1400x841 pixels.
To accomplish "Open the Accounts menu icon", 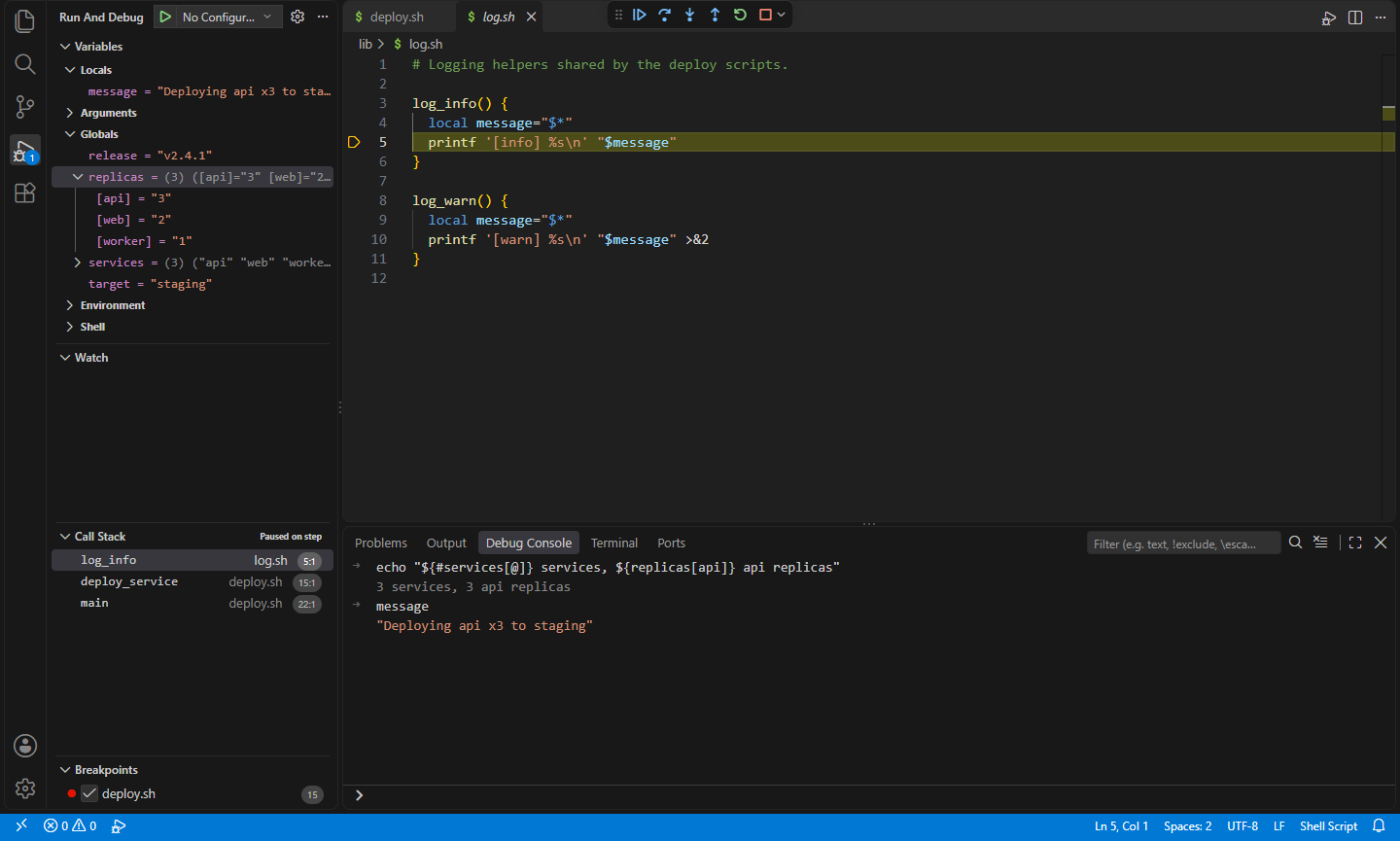I will [x=25, y=746].
